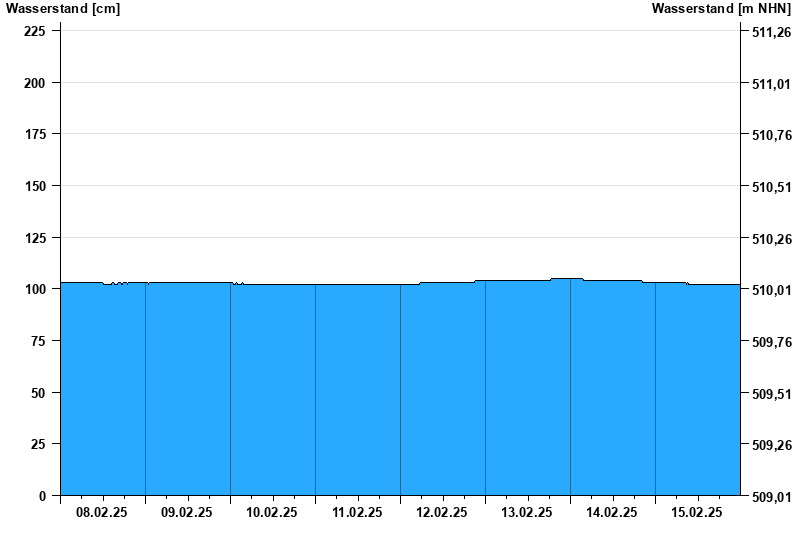The height and width of the screenshot is (550, 800).
Task: Click the 200 cm axis label
Action: (35, 83)
